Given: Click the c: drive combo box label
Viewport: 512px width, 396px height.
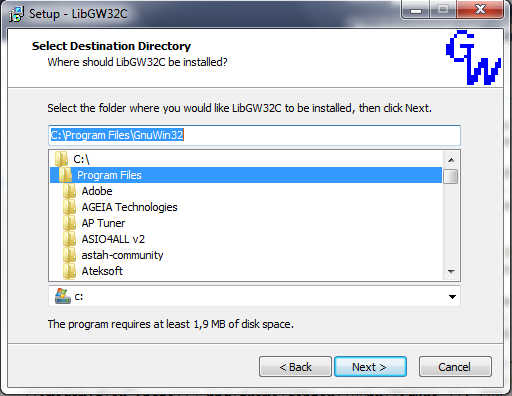Looking at the screenshot, I should pos(79,296).
